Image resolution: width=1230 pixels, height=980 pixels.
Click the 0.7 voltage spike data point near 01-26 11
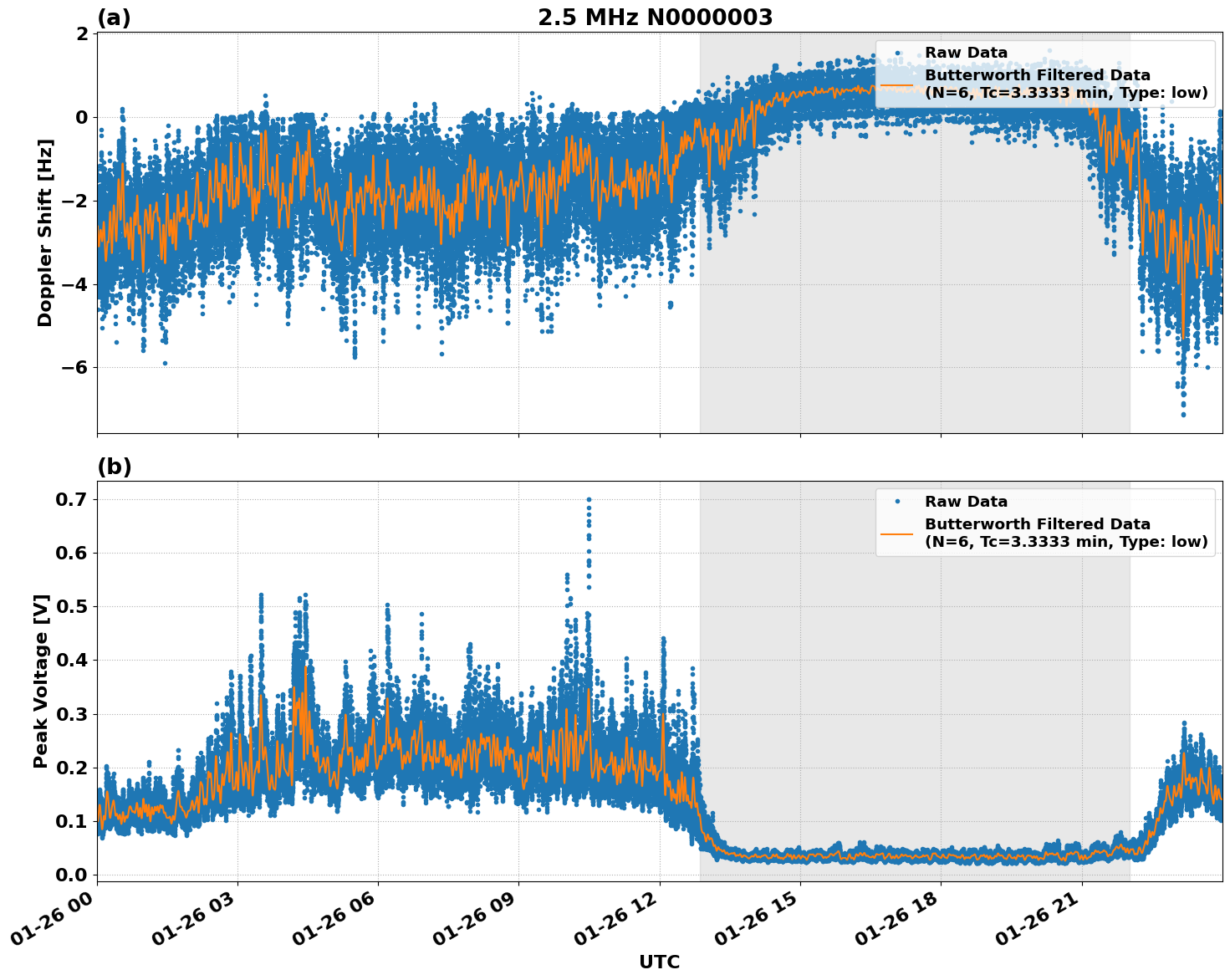point(588,498)
